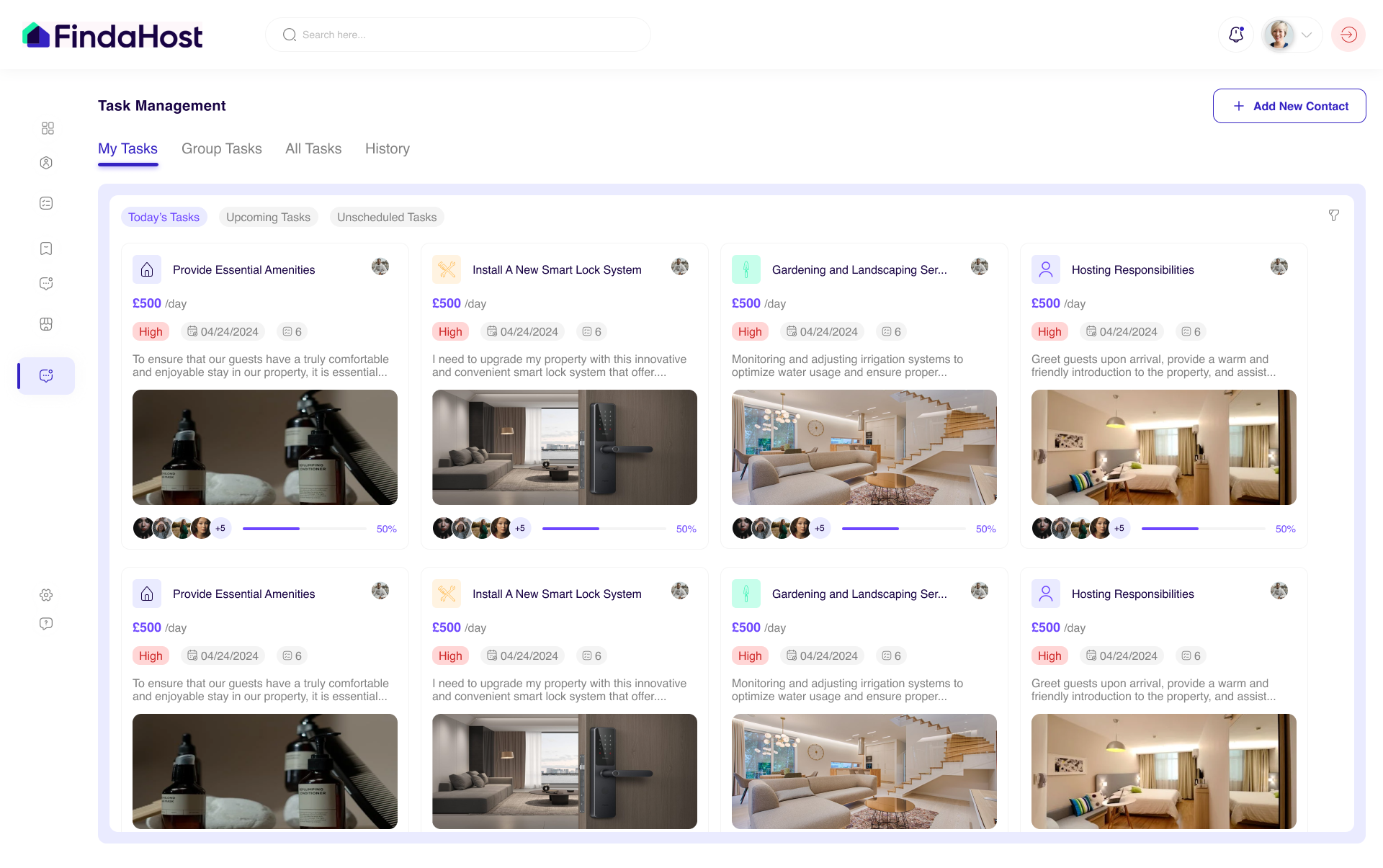Click the filter icon on task board
Image resolution: width=1383 pixels, height=868 pixels.
pyautogui.click(x=1334, y=215)
